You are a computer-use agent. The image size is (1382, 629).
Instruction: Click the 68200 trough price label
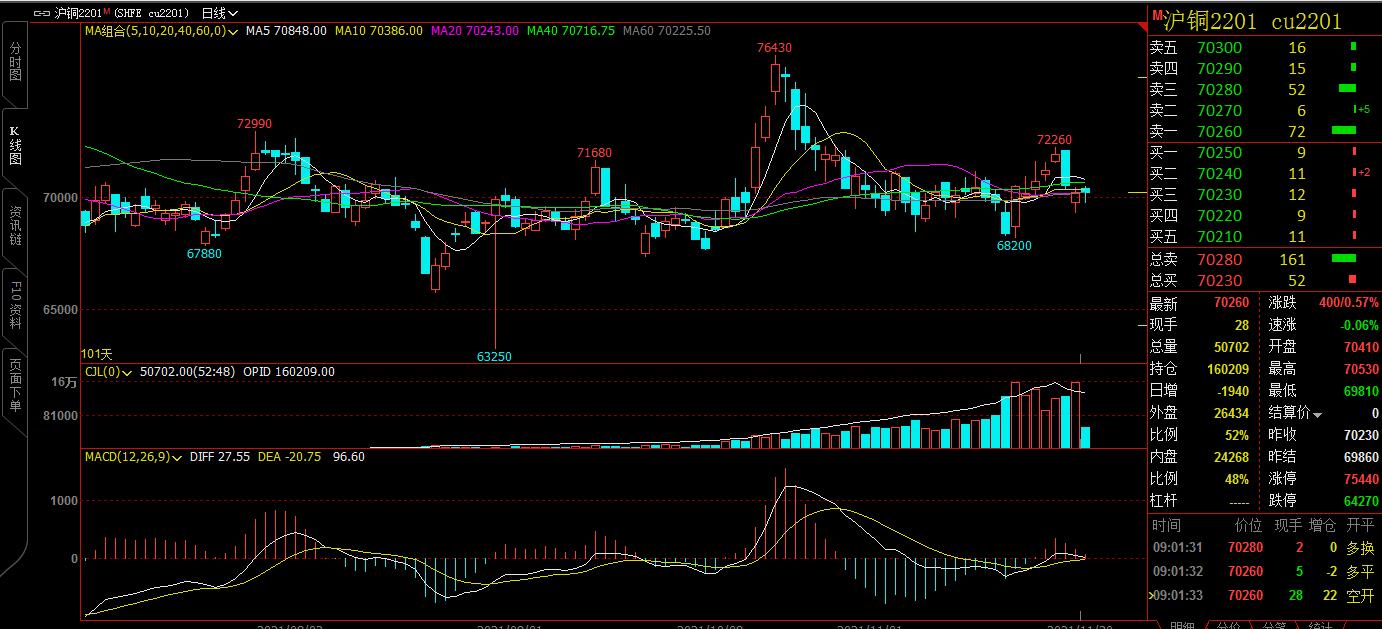(1014, 246)
